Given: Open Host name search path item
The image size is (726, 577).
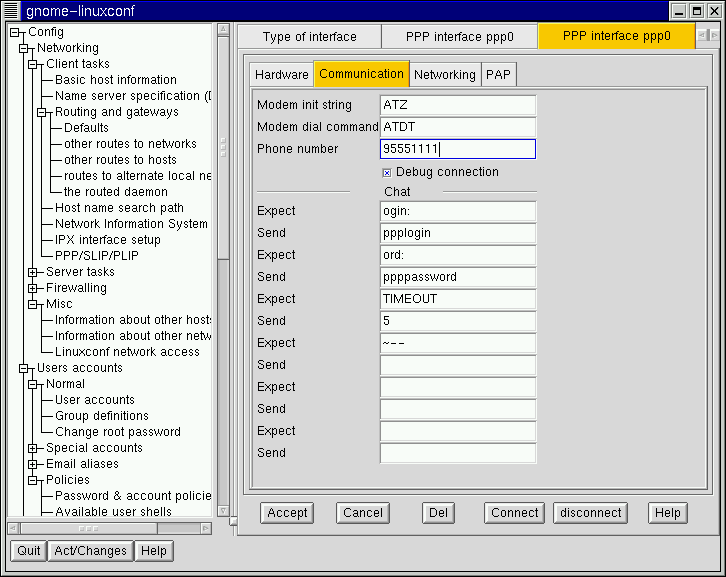Looking at the screenshot, I should point(119,208).
